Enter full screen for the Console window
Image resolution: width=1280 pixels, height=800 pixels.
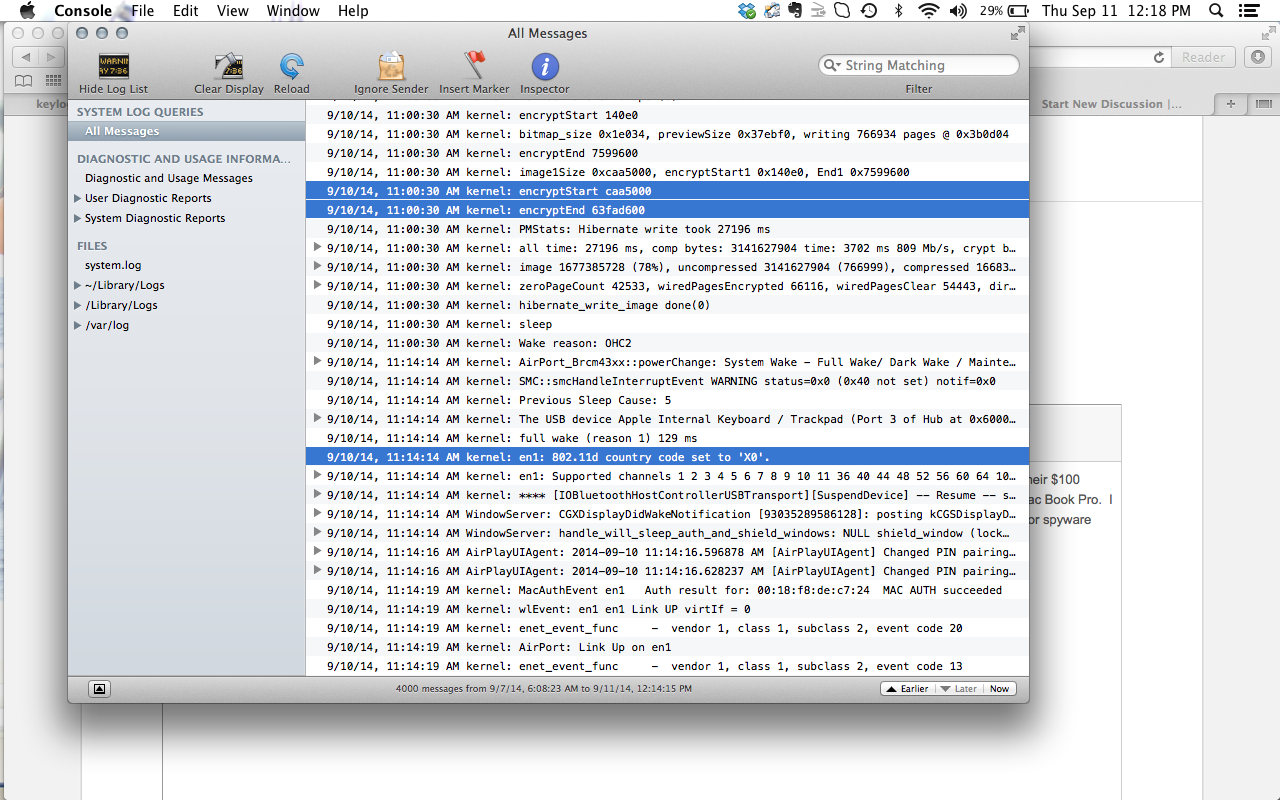[x=1017, y=33]
